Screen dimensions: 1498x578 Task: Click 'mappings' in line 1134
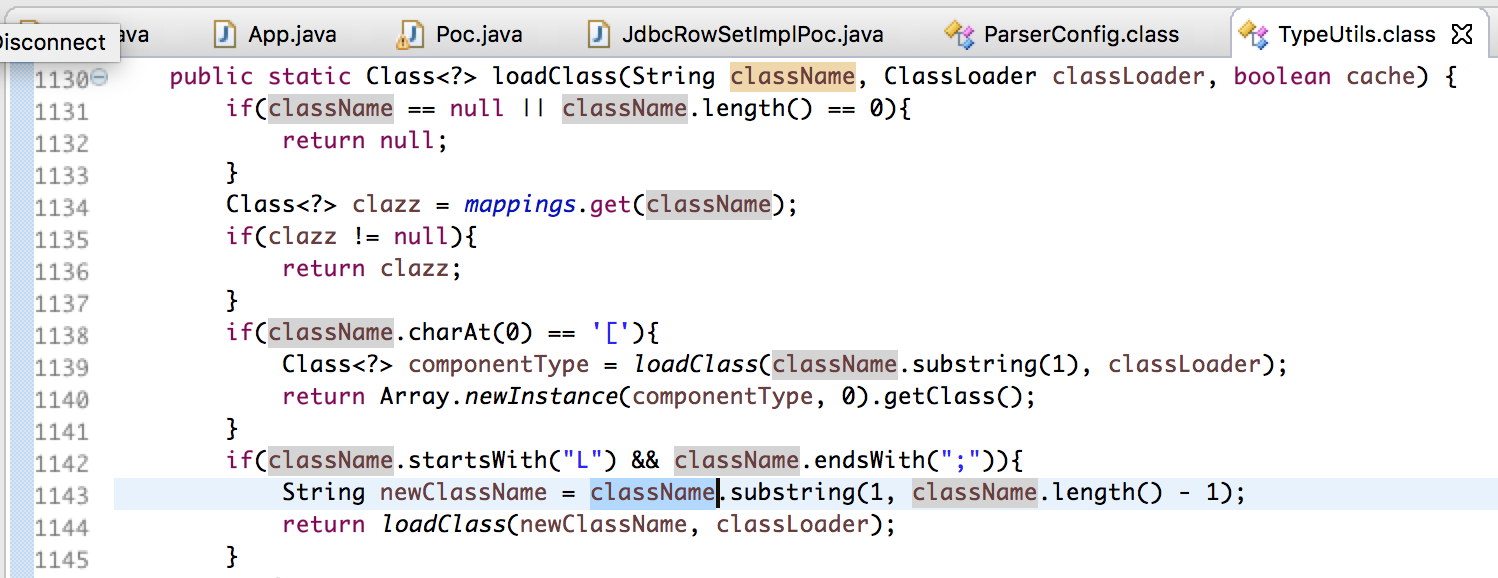[520, 205]
